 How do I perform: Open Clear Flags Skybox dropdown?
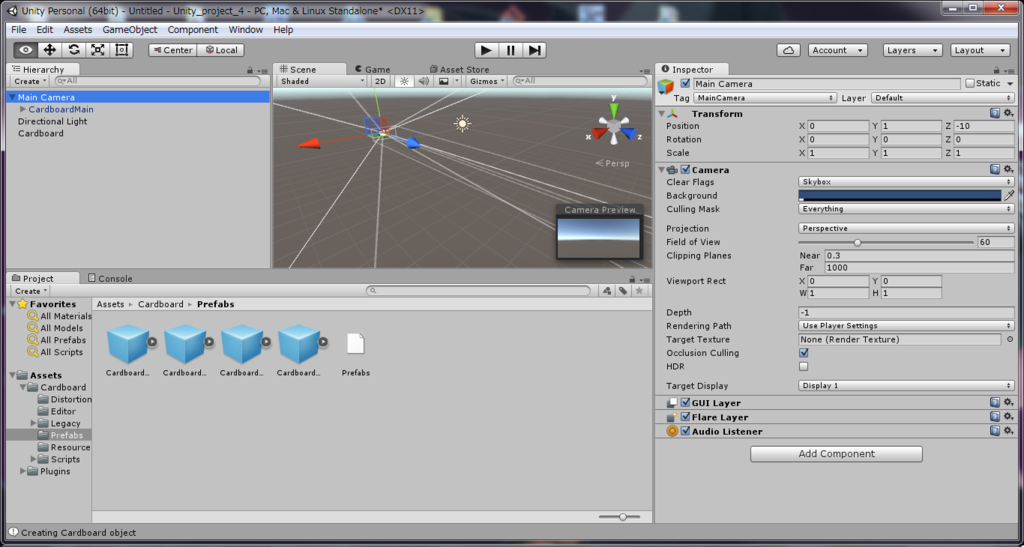pyautogui.click(x=906, y=182)
